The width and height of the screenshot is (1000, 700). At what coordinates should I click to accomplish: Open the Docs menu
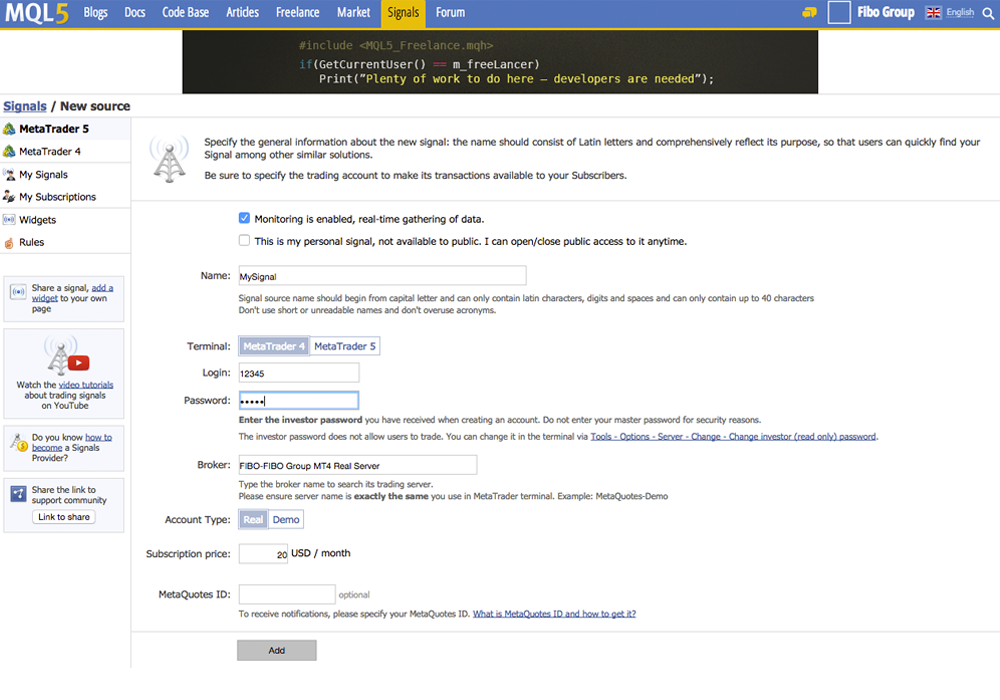(x=135, y=13)
